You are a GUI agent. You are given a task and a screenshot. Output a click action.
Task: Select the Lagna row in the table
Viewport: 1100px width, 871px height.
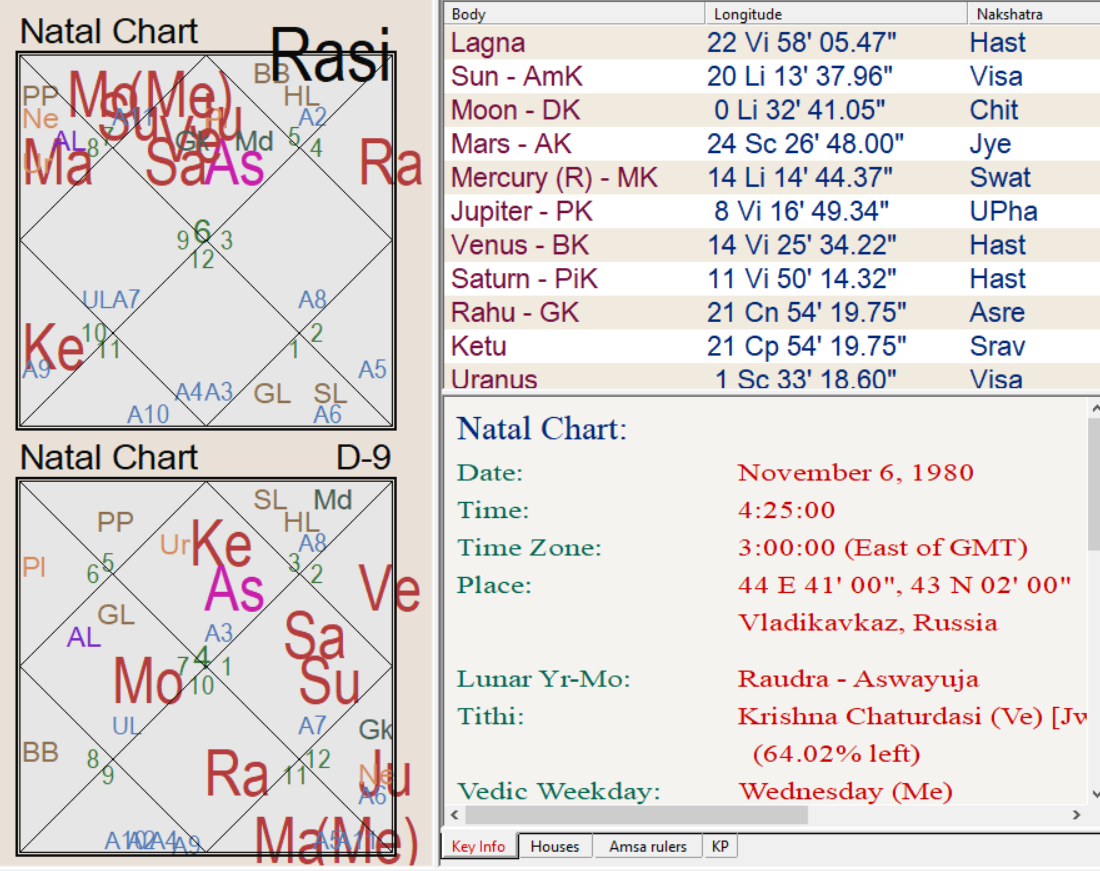[x=772, y=43]
